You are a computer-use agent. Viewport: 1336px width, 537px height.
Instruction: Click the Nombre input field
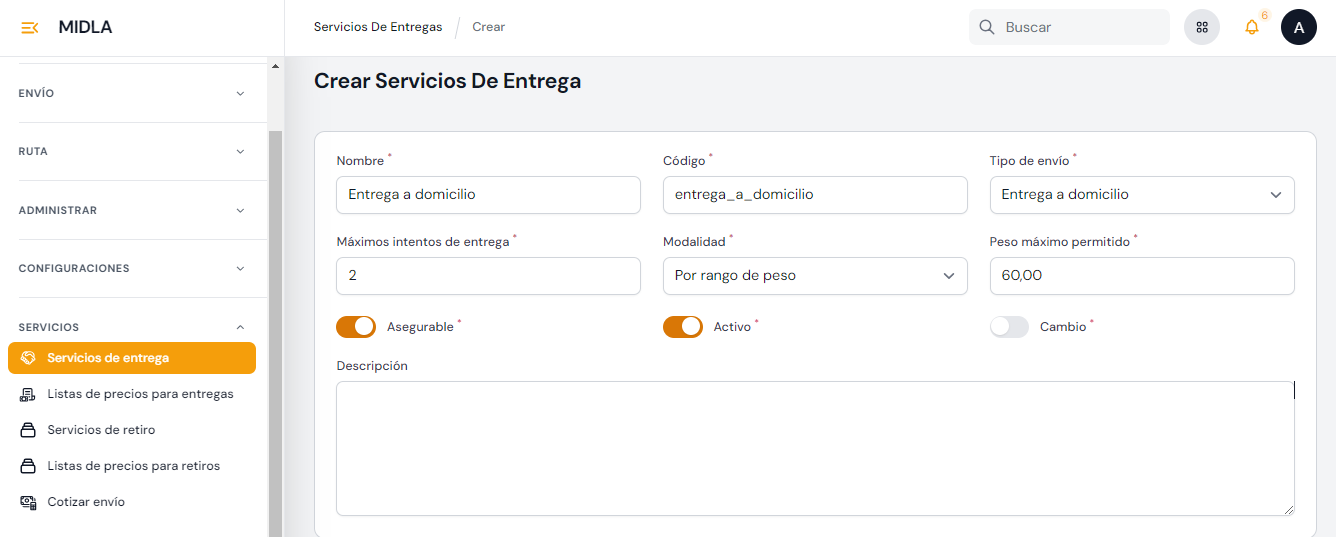(x=488, y=195)
